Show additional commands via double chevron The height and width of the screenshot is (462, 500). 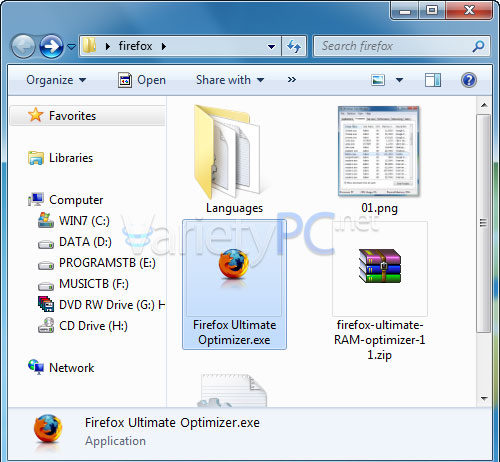(x=292, y=80)
